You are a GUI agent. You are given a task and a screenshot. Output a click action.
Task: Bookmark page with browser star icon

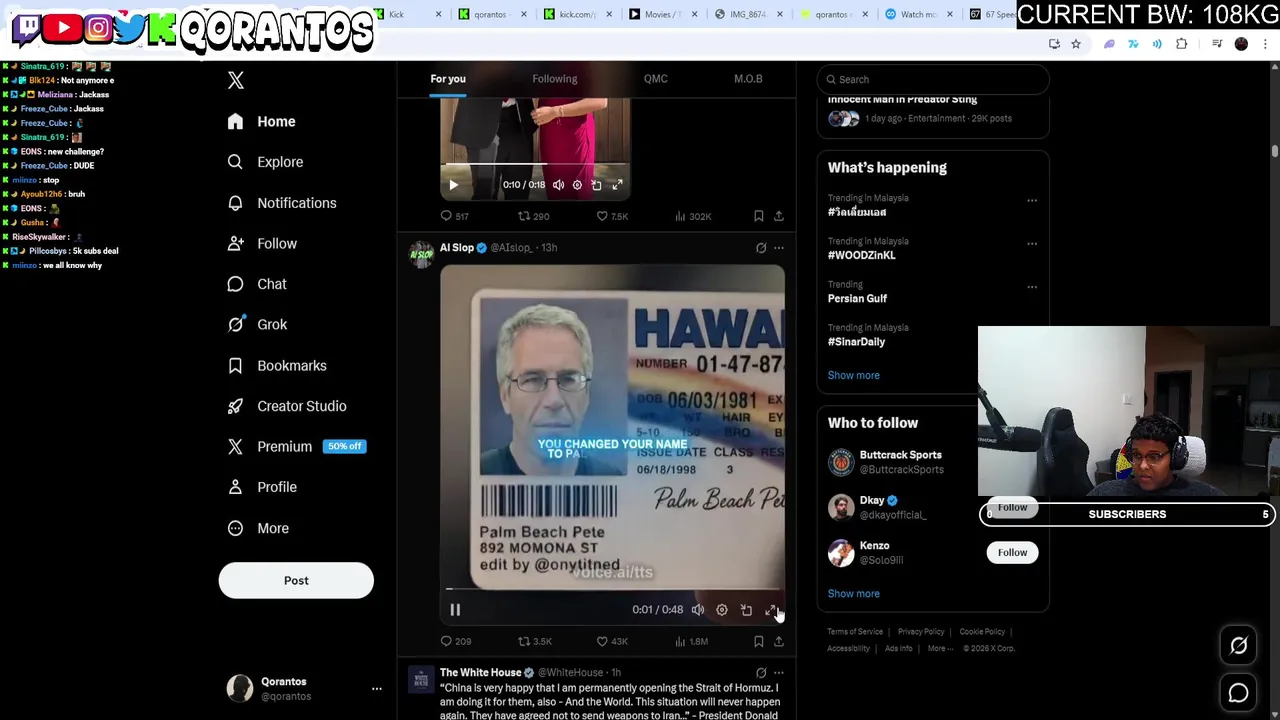pyautogui.click(x=1076, y=44)
